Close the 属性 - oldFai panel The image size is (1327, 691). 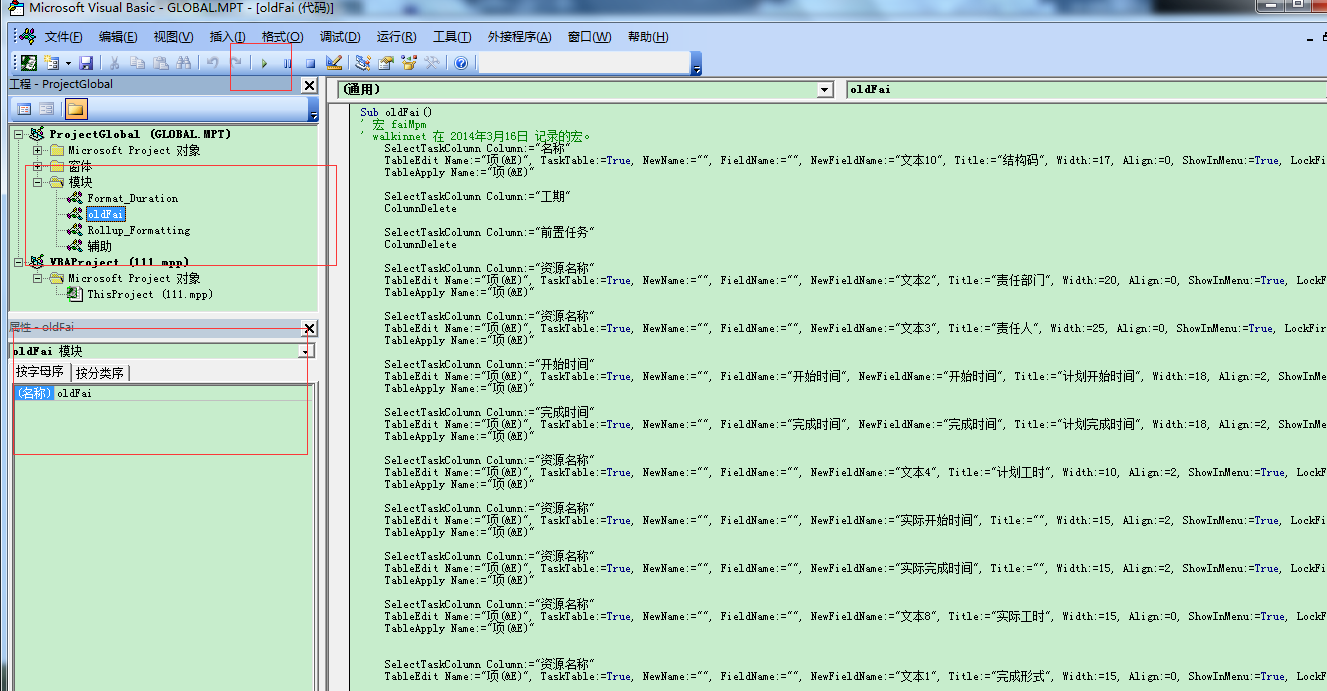pyautogui.click(x=309, y=328)
